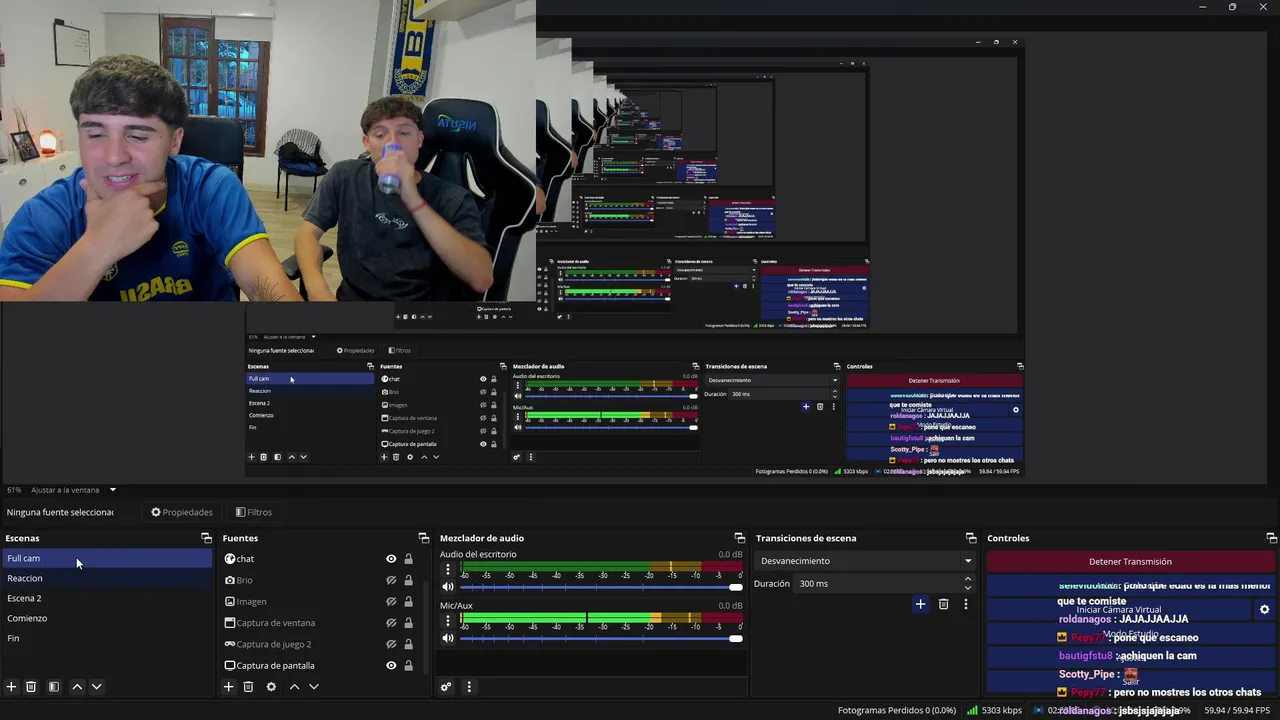The image size is (1280, 720).
Task: Open options dots for Mic/Aux
Action: pos(448,620)
